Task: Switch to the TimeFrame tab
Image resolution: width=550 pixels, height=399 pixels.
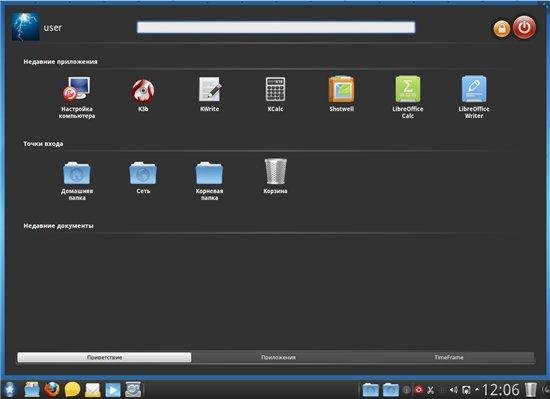Action: coord(449,357)
